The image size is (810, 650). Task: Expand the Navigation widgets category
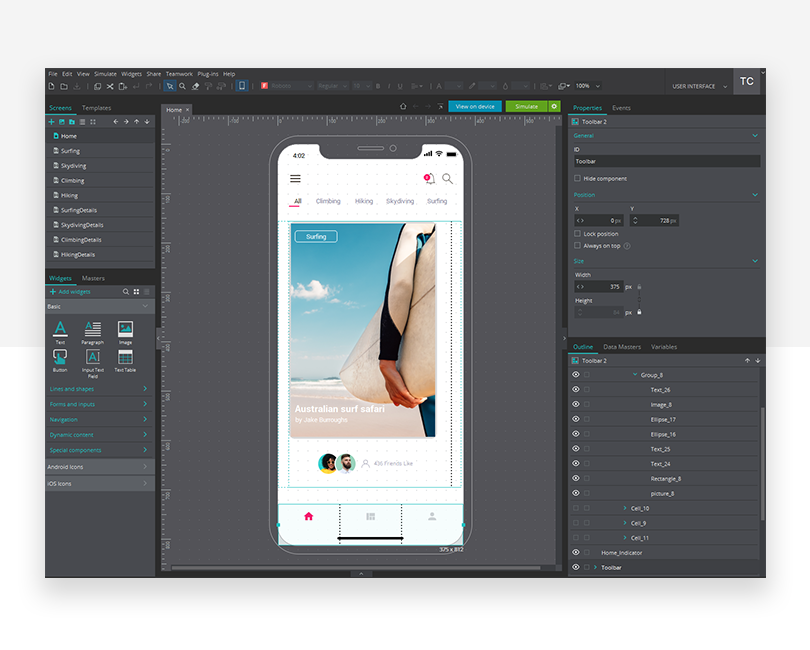tap(145, 419)
